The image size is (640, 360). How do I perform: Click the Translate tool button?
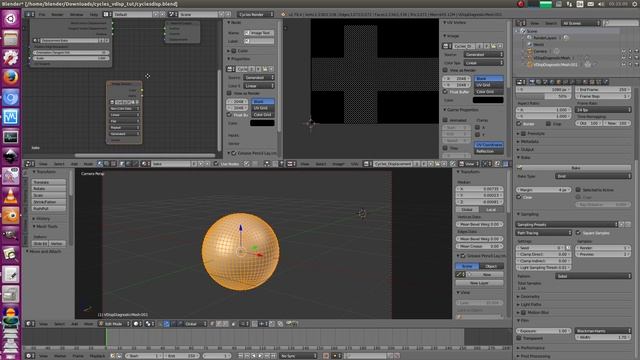click(x=49, y=182)
